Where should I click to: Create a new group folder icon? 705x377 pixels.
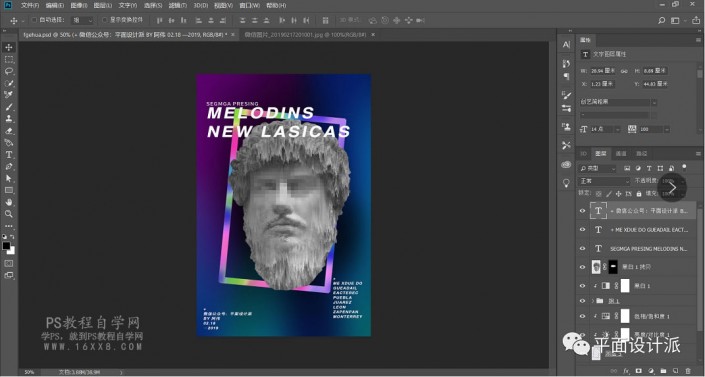[x=663, y=371]
